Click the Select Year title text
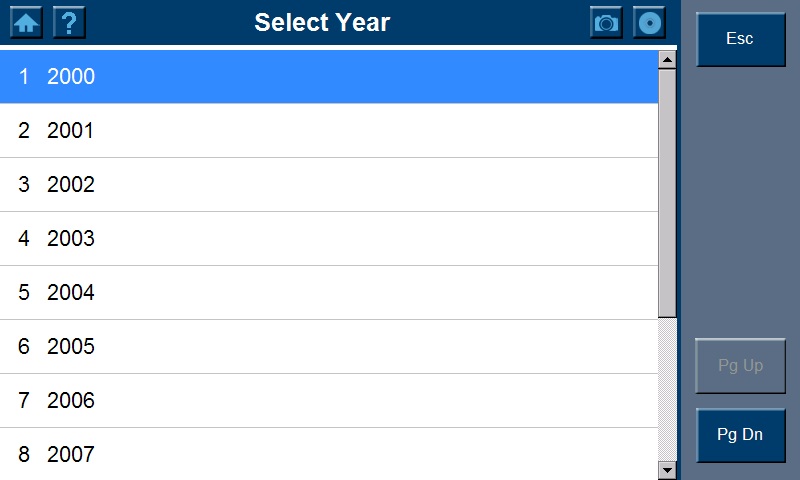This screenshot has height=480, width=800. pyautogui.click(x=322, y=22)
